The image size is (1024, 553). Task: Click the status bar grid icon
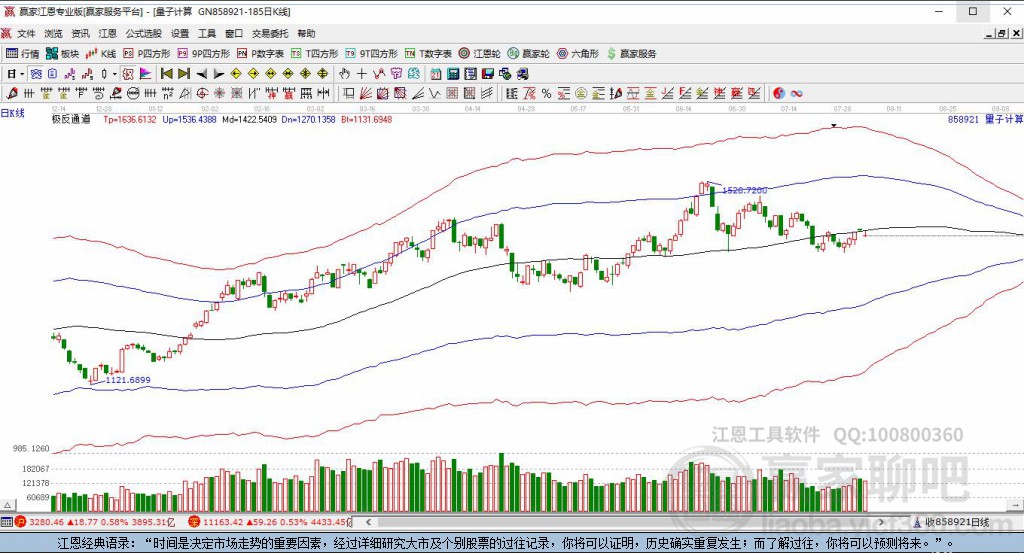click(7, 522)
